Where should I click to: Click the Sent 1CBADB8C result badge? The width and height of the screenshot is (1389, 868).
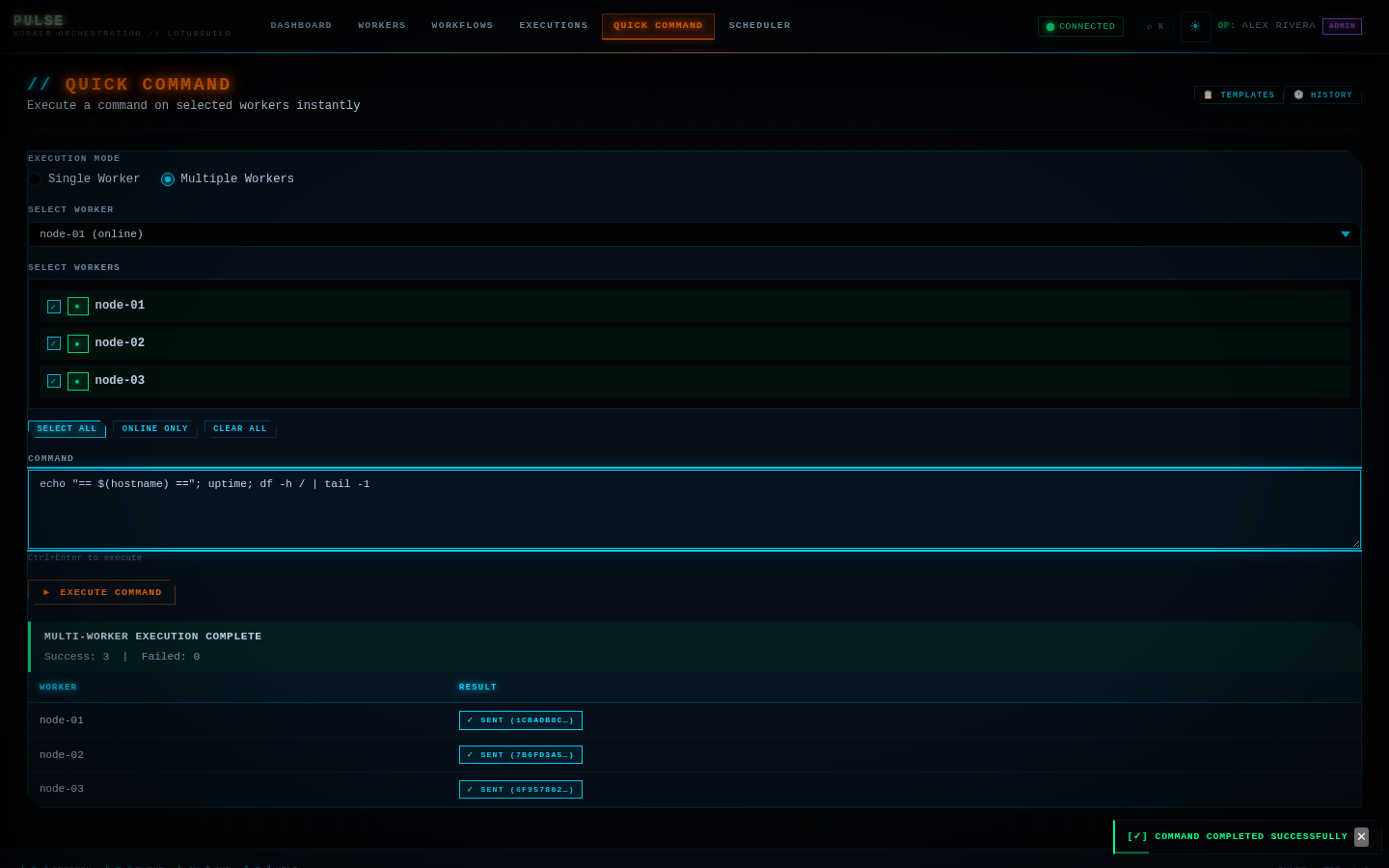pos(521,720)
